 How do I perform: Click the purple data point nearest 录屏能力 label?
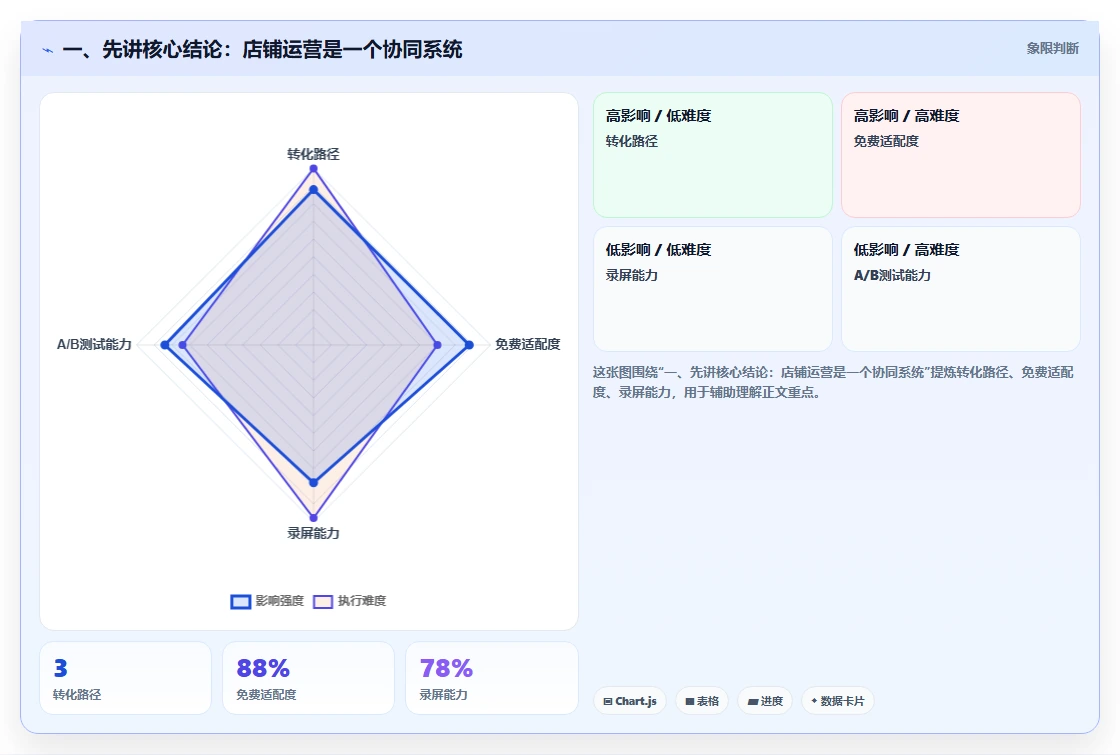coord(313,518)
